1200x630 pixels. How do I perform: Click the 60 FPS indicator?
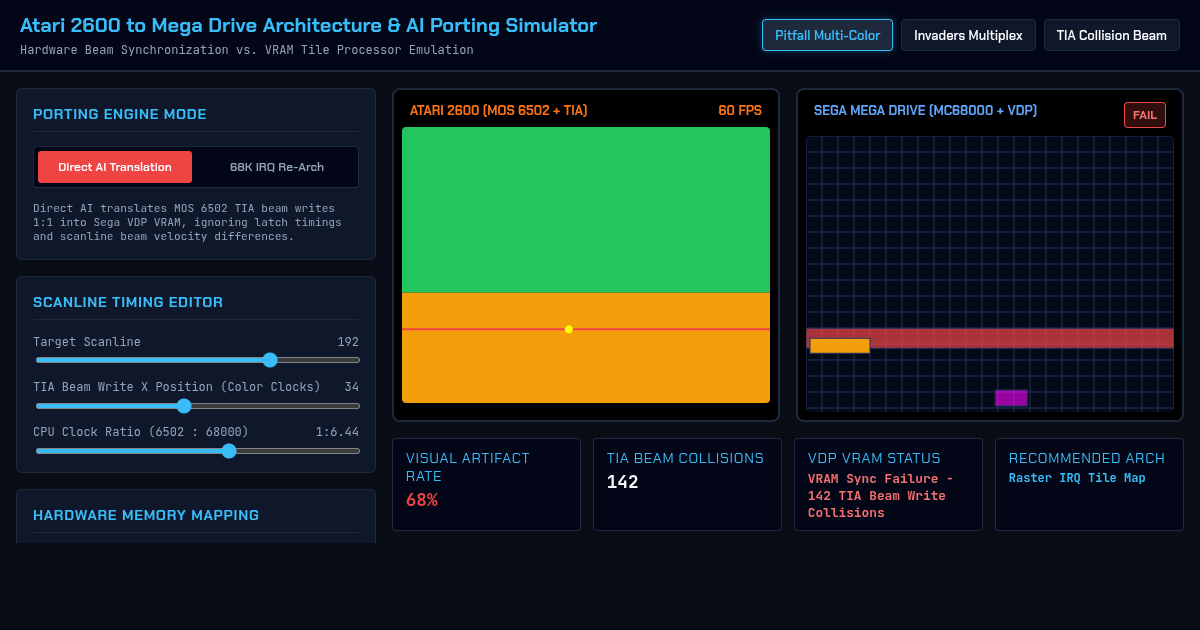pyautogui.click(x=740, y=111)
